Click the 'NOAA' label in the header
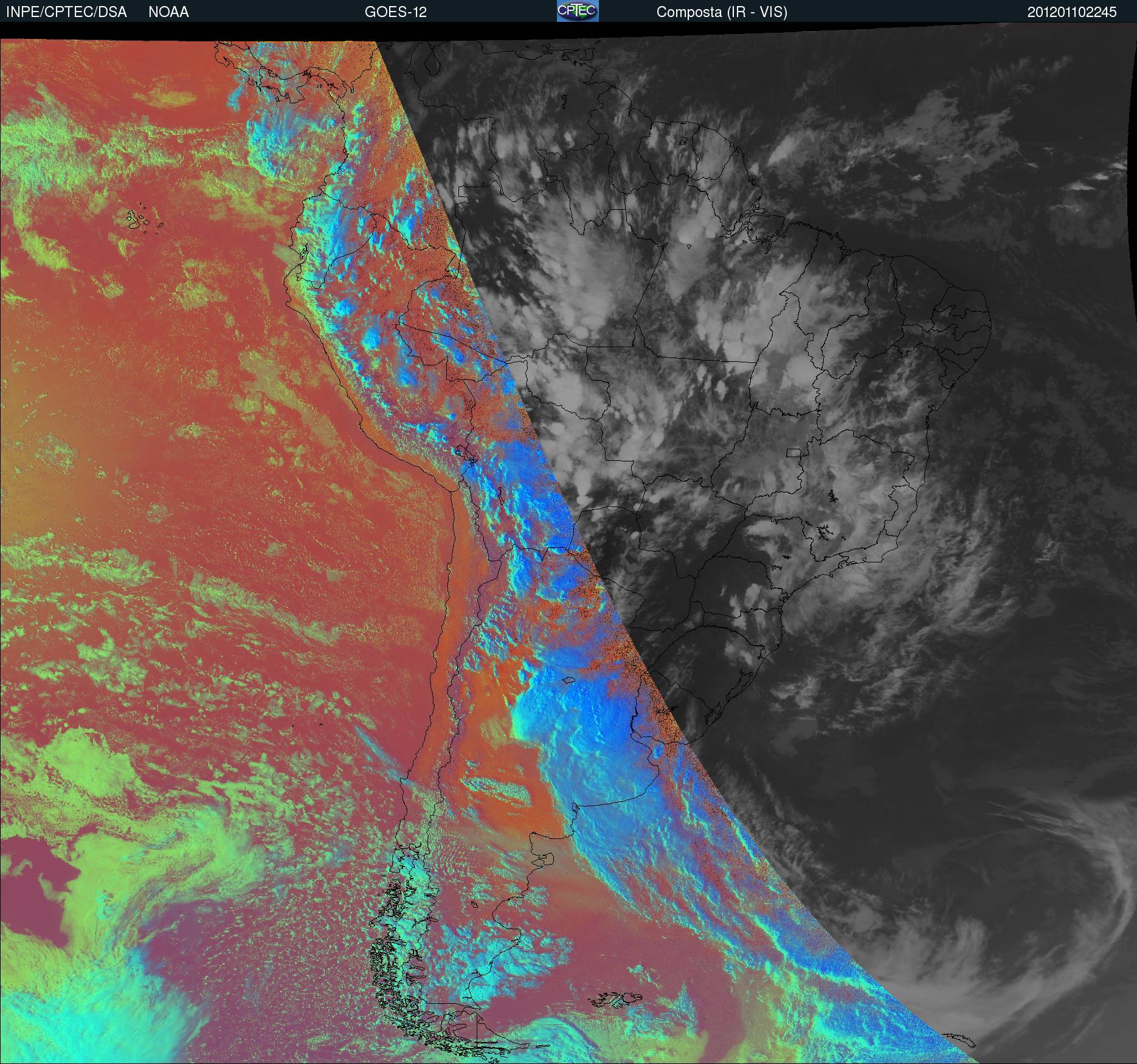This screenshot has width=1137, height=1064. (x=168, y=12)
